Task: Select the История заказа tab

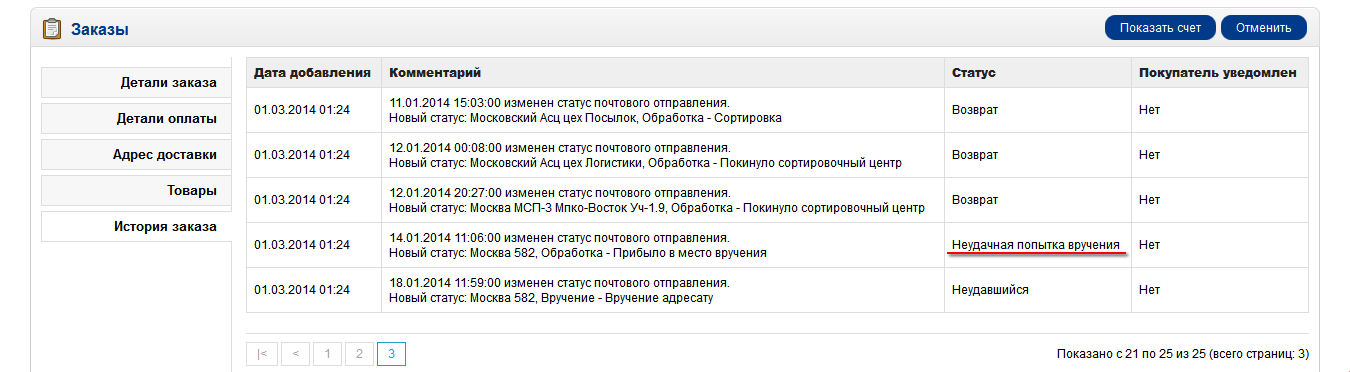Action: [136, 227]
